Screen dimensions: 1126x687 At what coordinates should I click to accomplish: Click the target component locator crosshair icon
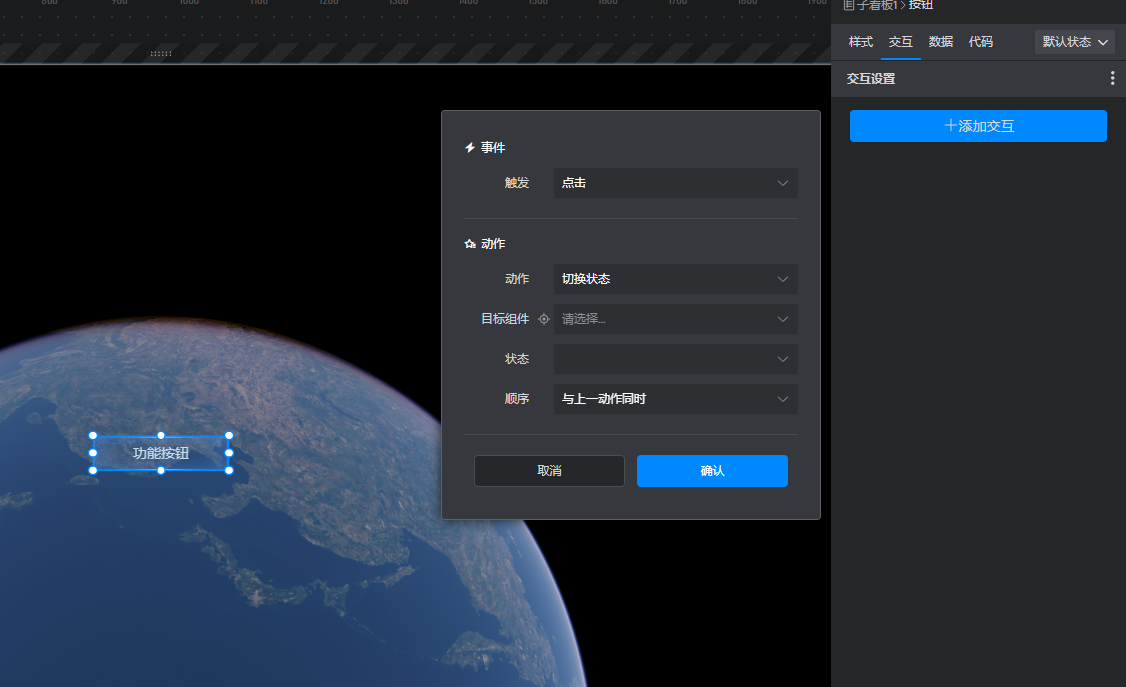click(x=544, y=319)
